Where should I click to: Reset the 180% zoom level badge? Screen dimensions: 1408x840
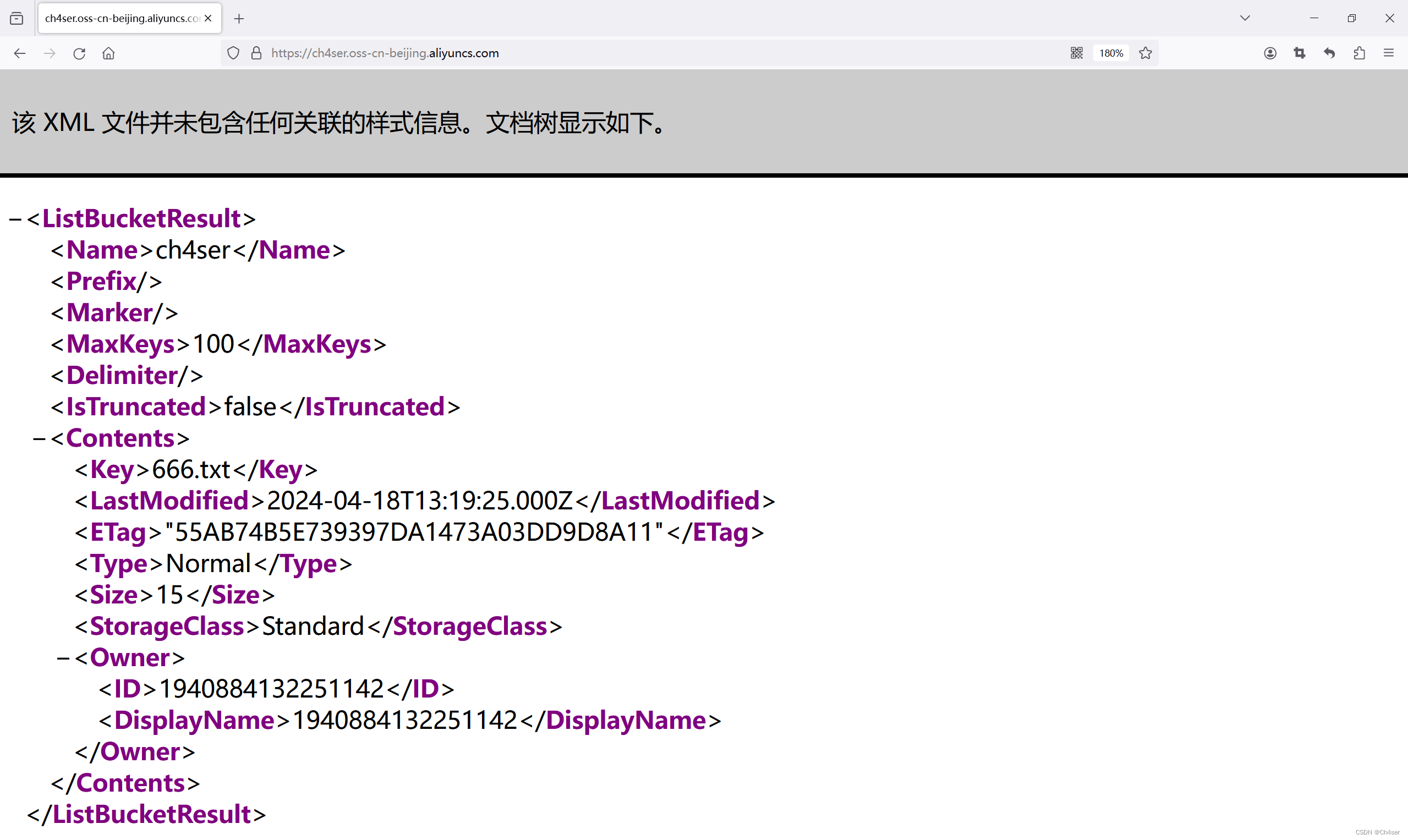(1110, 53)
